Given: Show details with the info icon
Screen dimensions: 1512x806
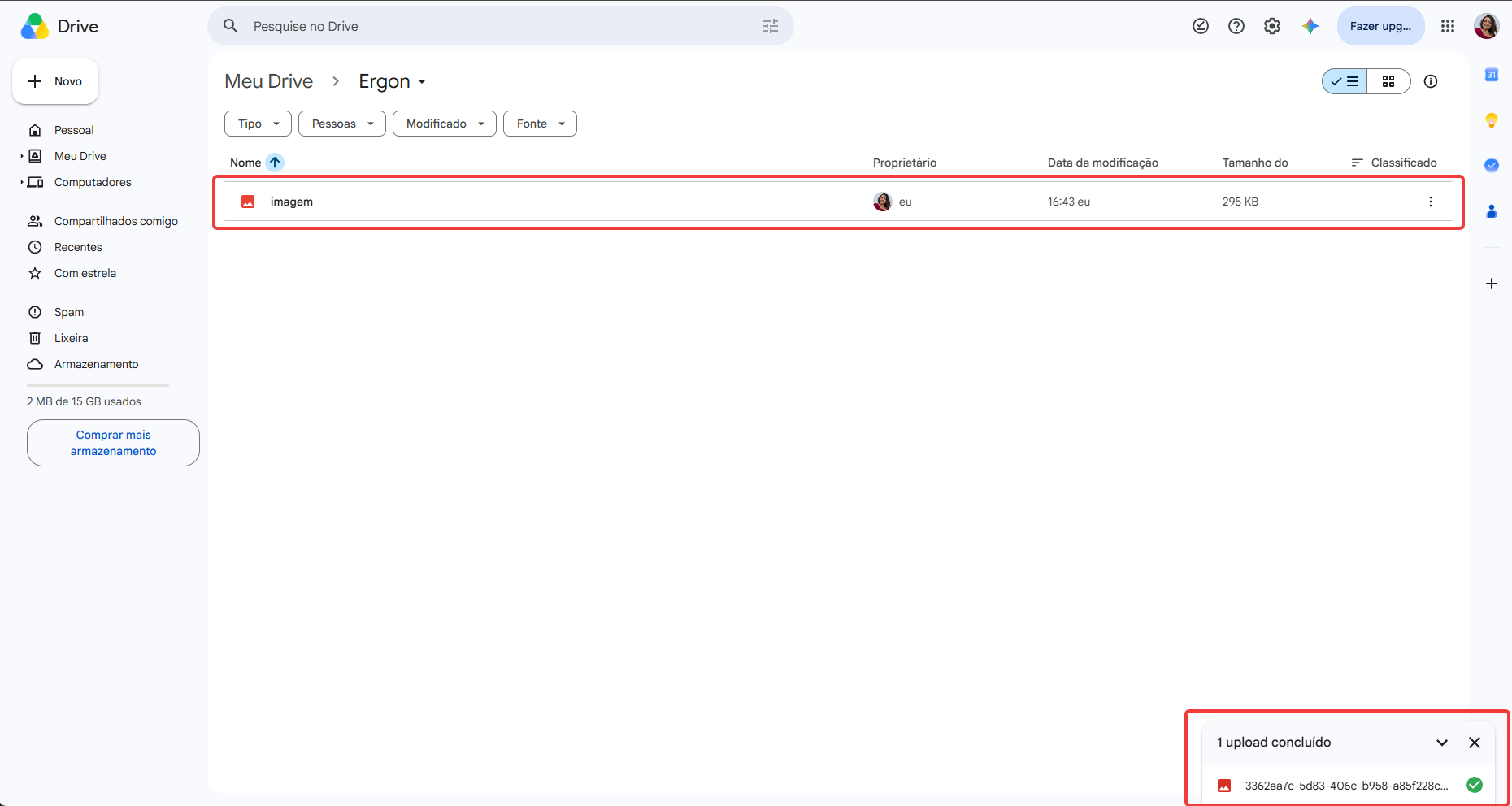Looking at the screenshot, I should click(x=1431, y=81).
